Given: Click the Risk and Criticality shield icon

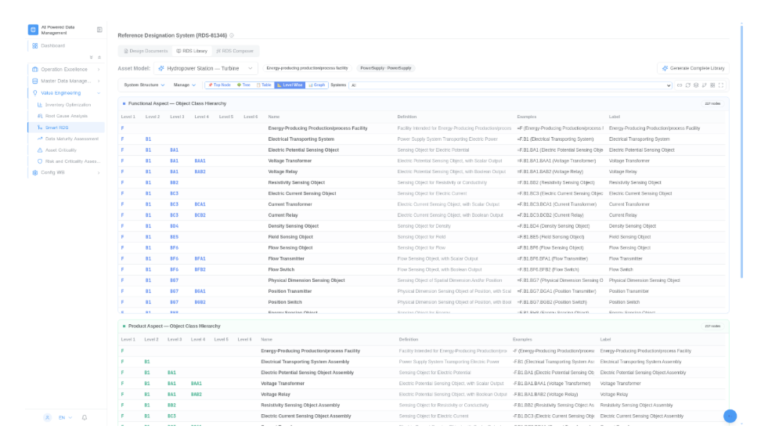Looking at the screenshot, I should [40, 161].
